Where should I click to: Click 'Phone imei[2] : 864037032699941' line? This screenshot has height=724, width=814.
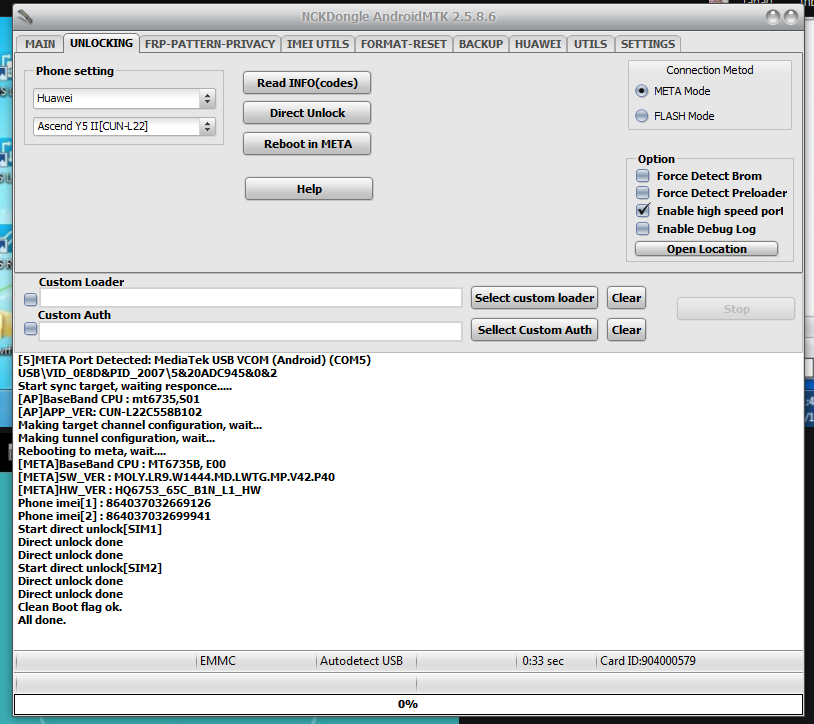click(x=114, y=516)
